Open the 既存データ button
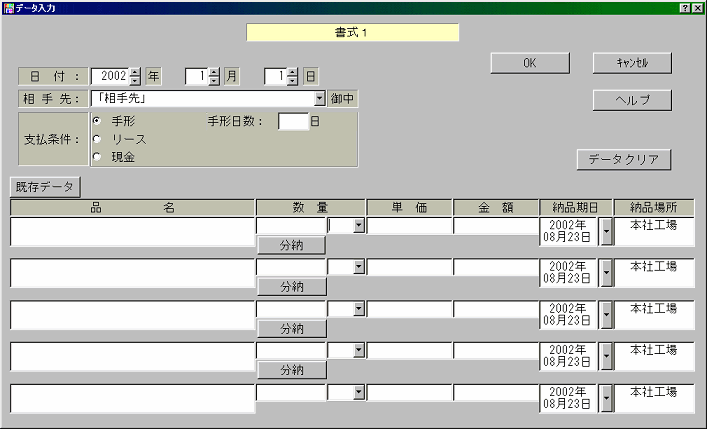 46,185
